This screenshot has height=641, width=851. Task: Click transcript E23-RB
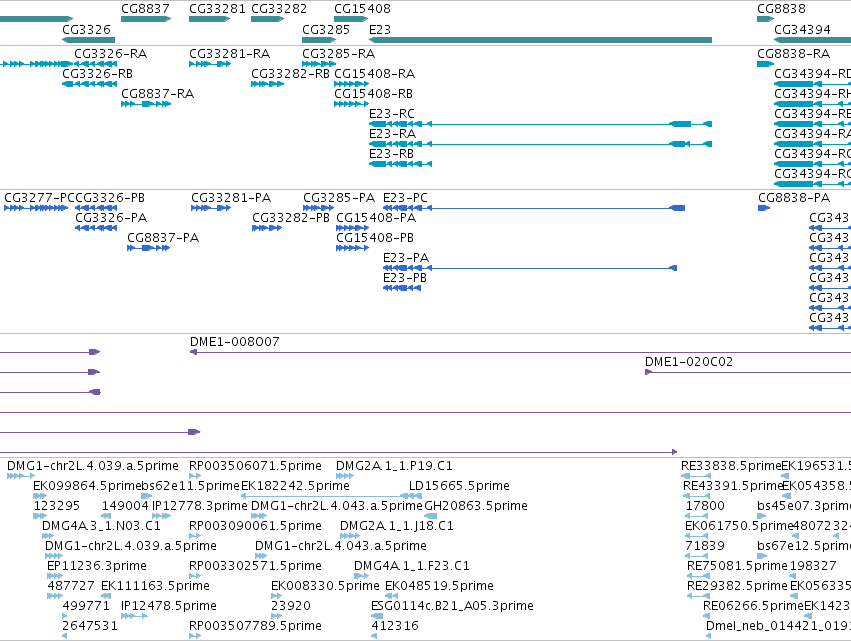(x=401, y=164)
